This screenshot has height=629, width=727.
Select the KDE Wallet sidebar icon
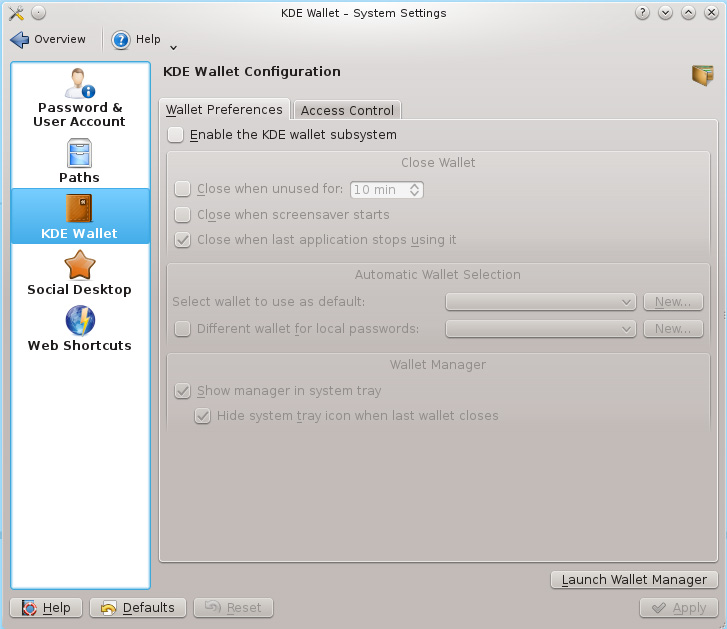(79, 208)
